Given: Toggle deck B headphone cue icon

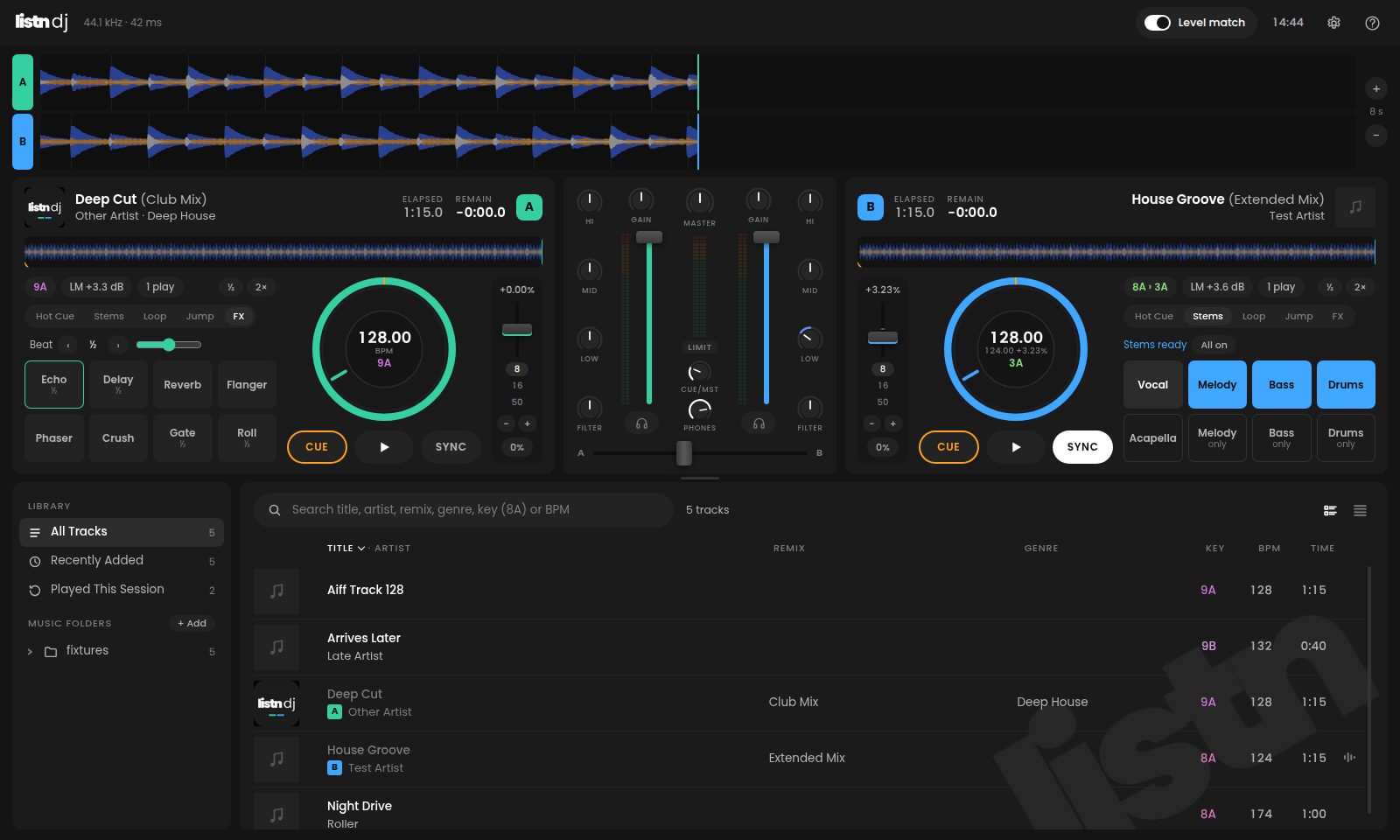Looking at the screenshot, I should tap(759, 423).
